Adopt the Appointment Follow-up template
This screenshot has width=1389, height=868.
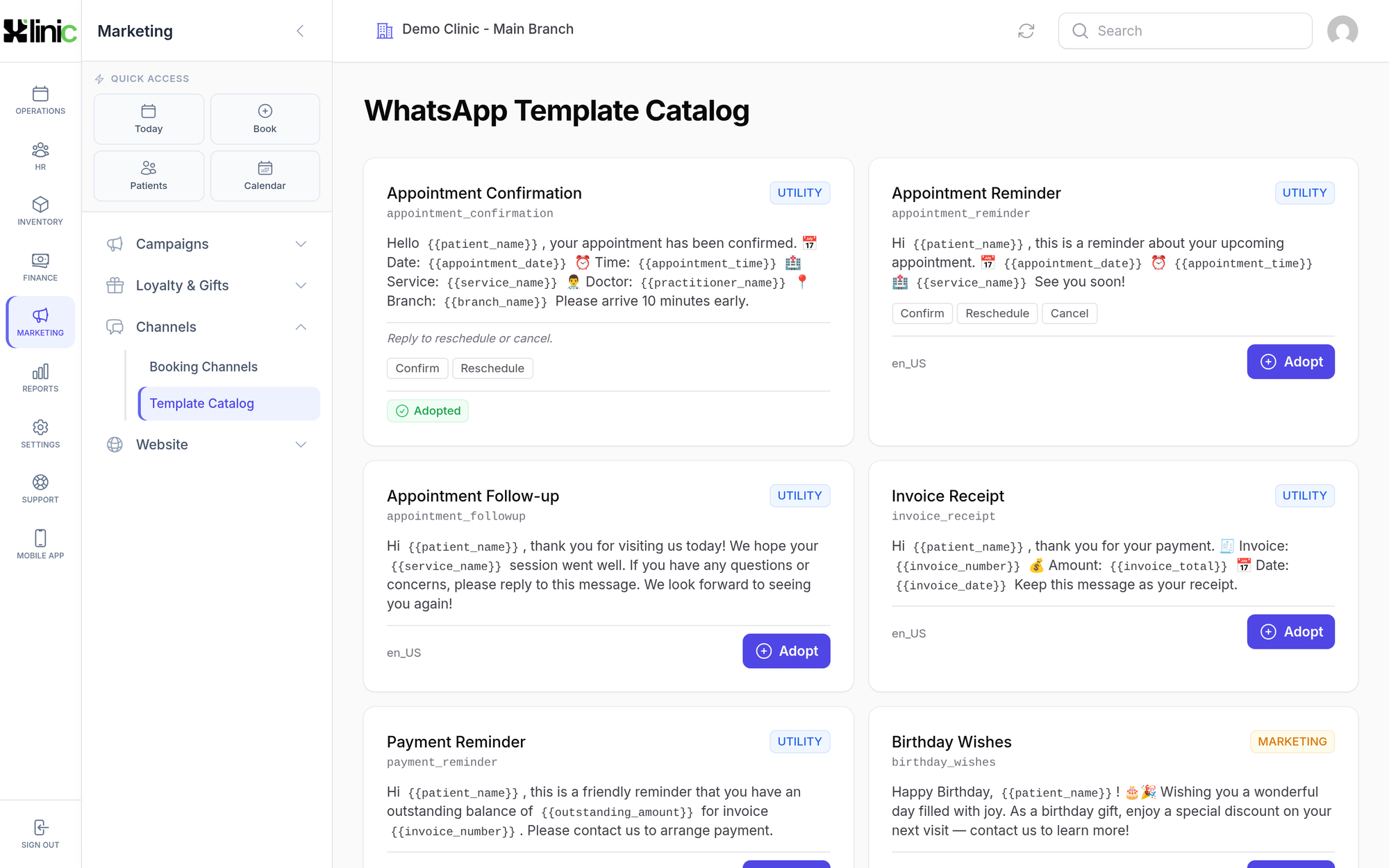pyautogui.click(x=786, y=651)
